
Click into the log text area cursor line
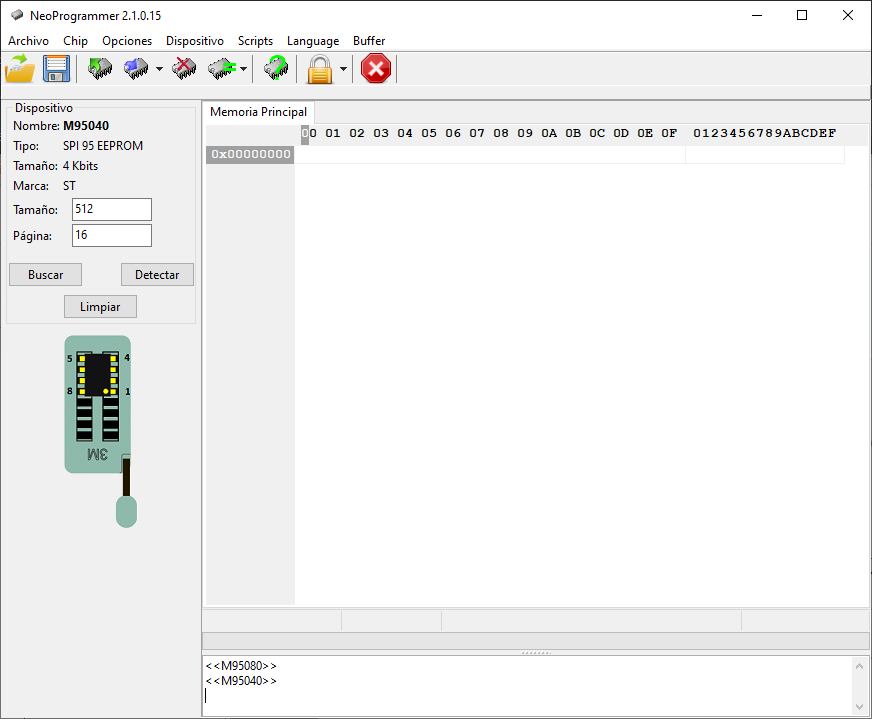pos(528,696)
